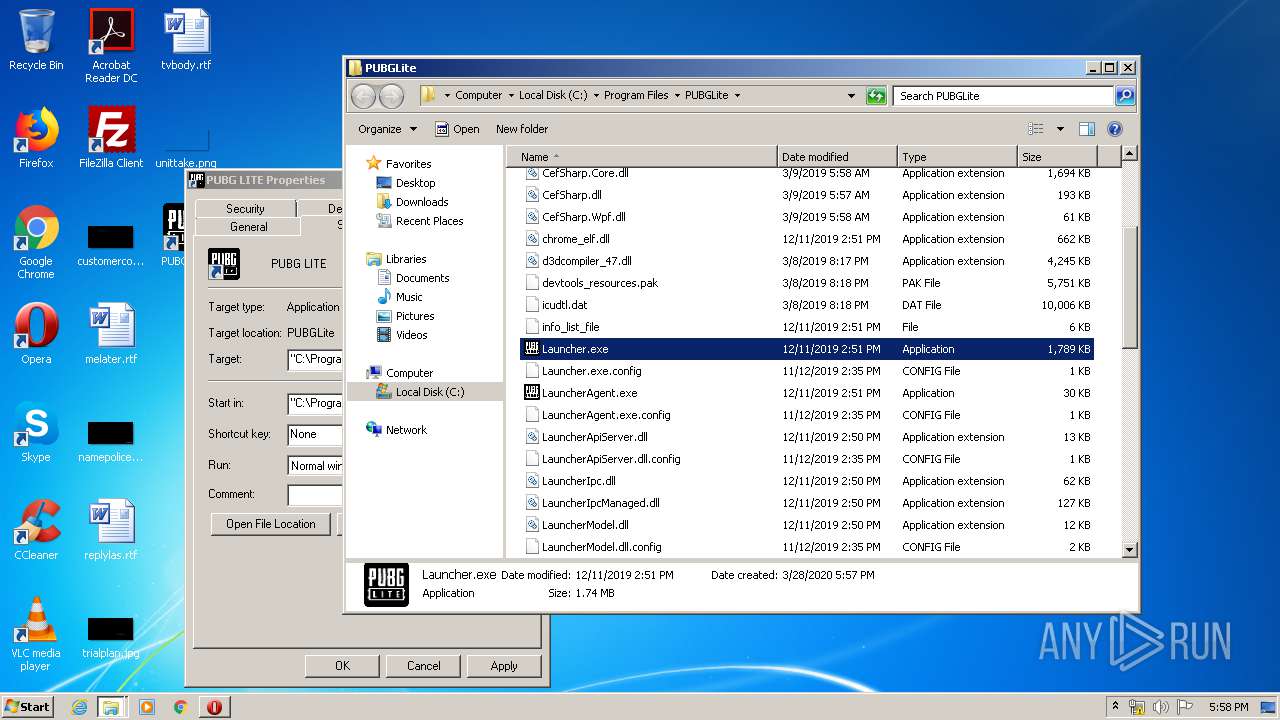1280x720 pixels.
Task: Sort by Size column header
Action: (x=1057, y=157)
